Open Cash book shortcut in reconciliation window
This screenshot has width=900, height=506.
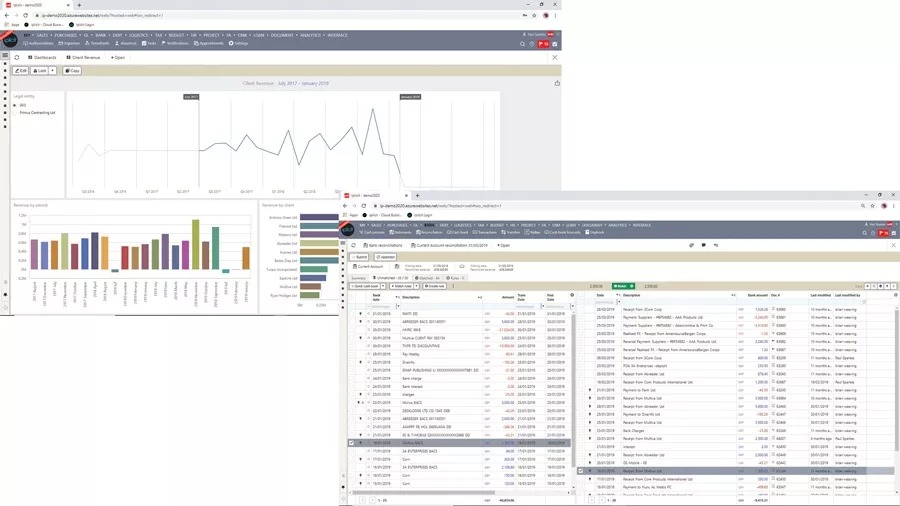(x=457, y=232)
